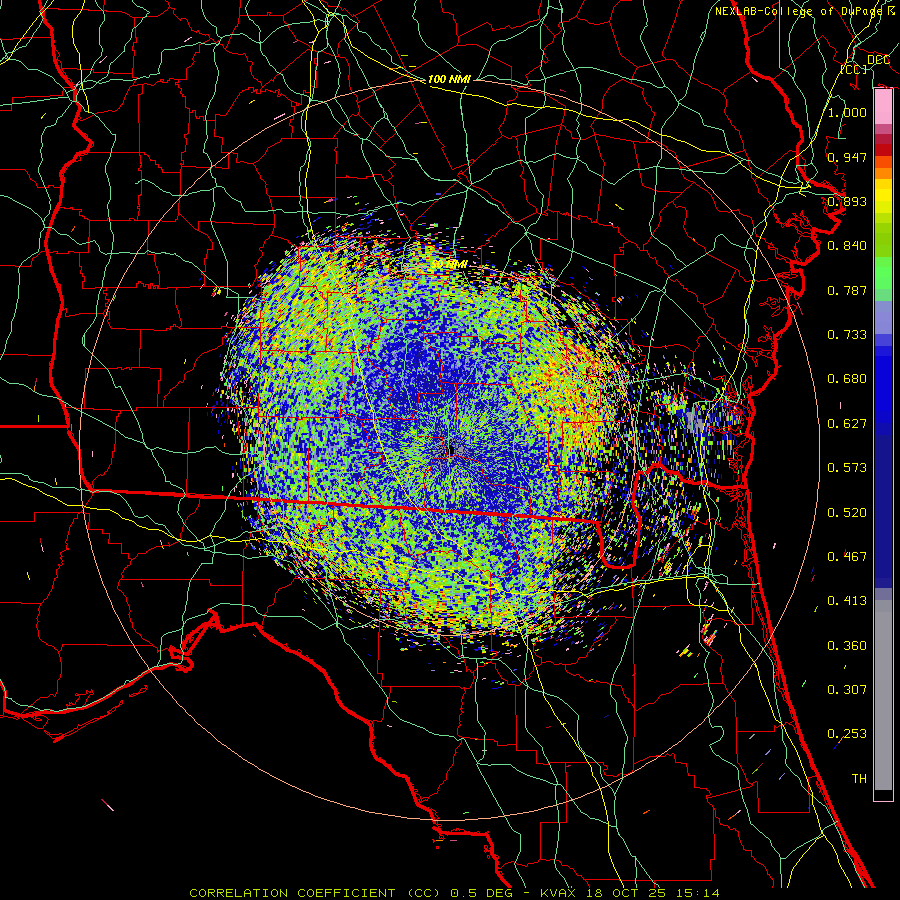Select the 0.573 legend value
This screenshot has width=900, height=900.
(847, 468)
